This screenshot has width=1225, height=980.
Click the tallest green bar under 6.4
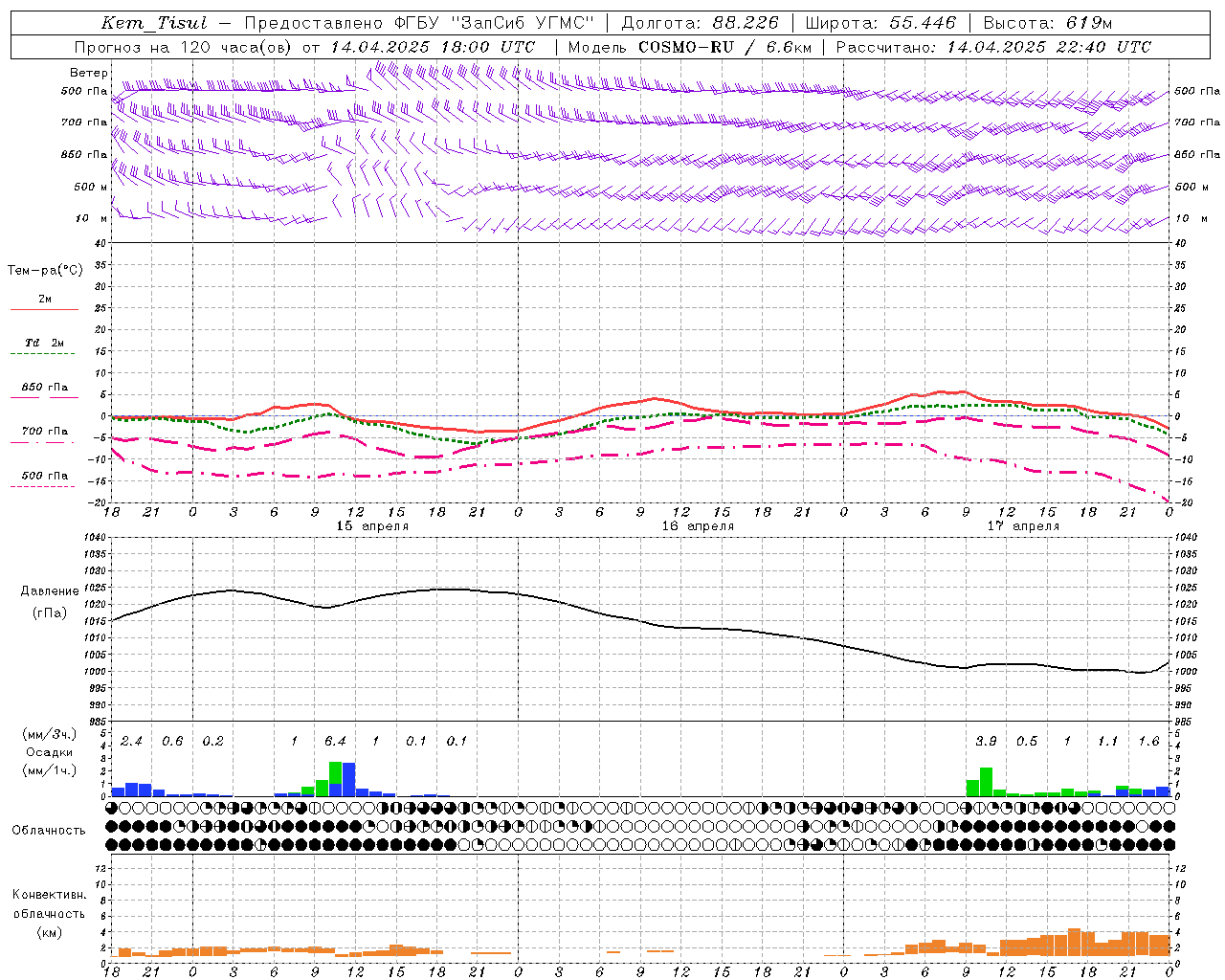(x=335, y=773)
